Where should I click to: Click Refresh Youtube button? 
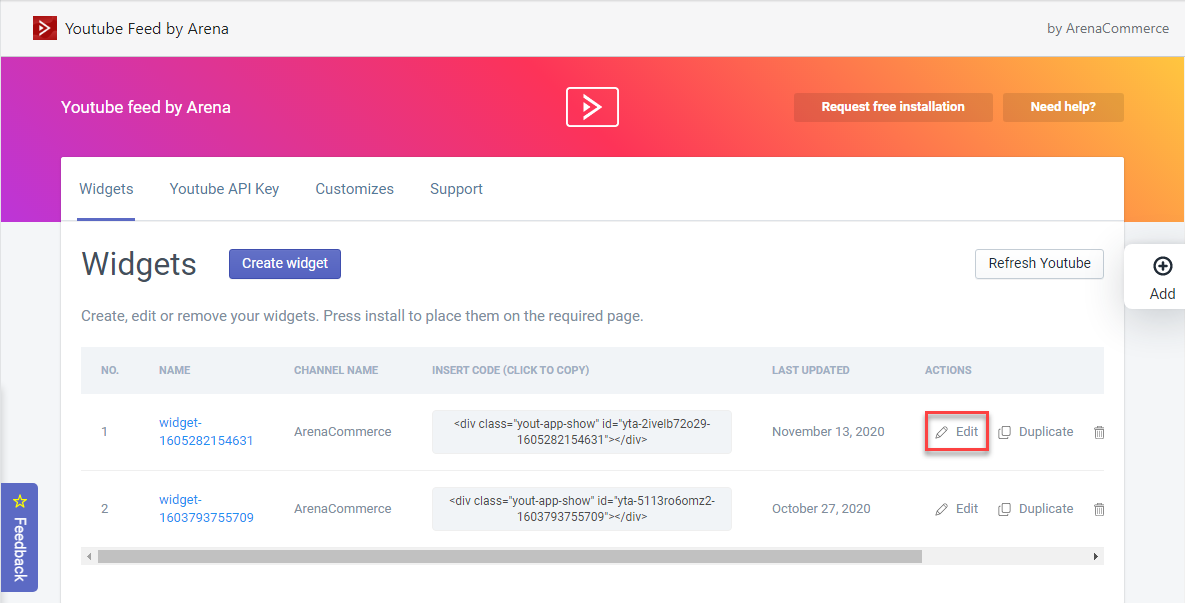pos(1039,264)
